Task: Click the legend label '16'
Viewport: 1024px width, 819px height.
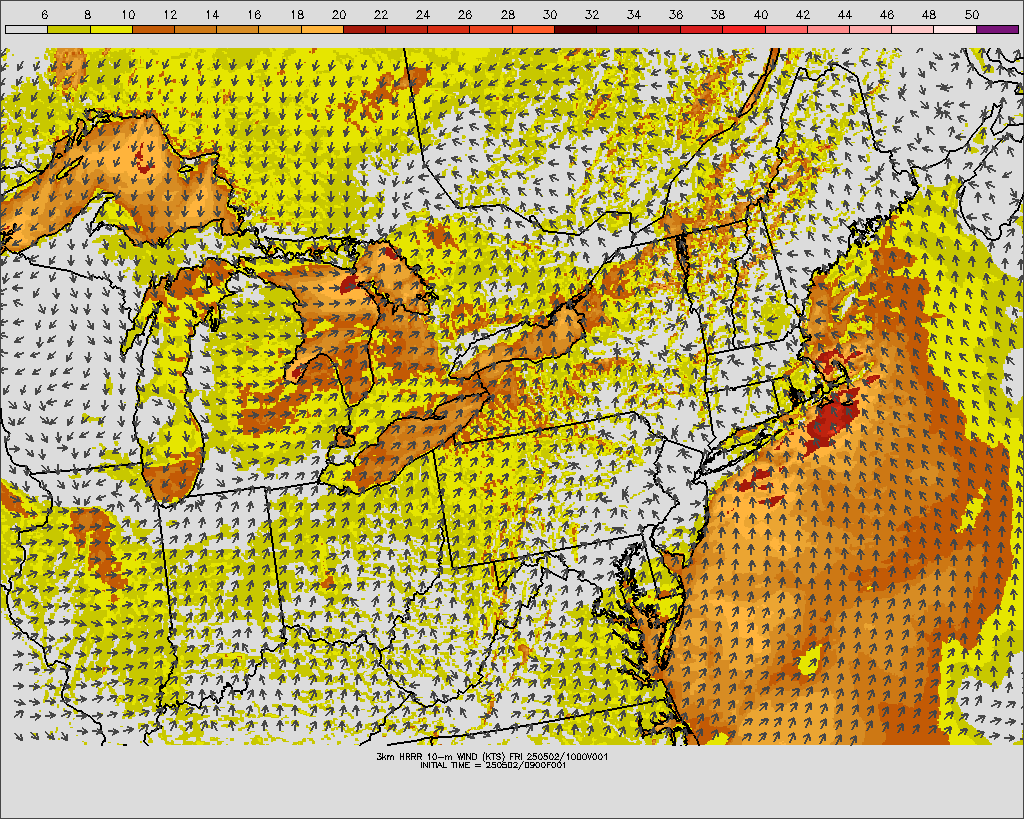Action: click(255, 14)
